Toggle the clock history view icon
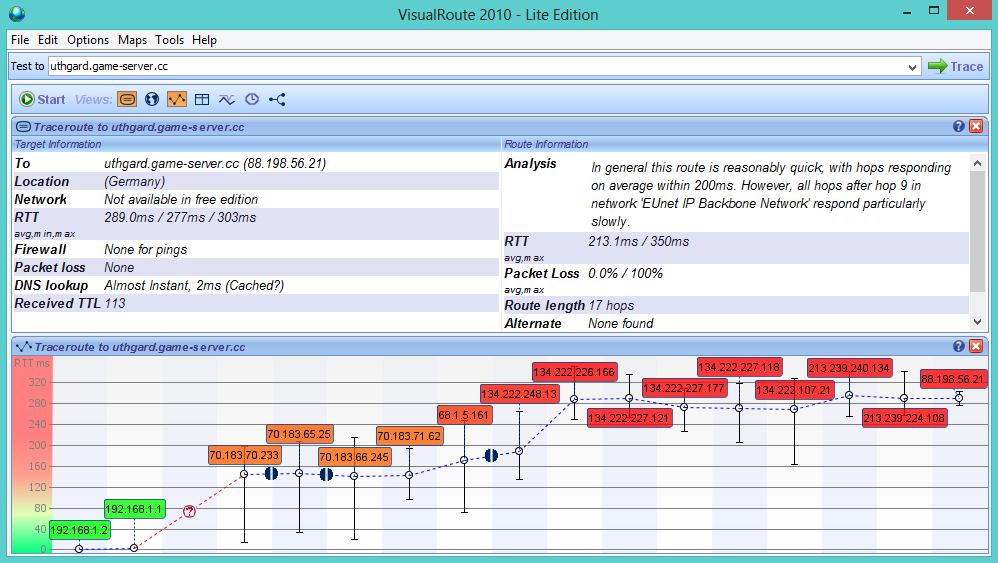Image resolution: width=998 pixels, height=563 pixels. point(252,99)
